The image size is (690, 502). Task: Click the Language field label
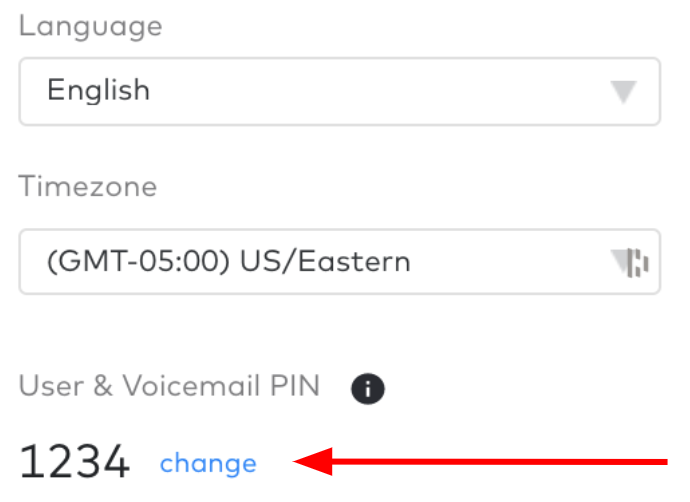point(91,27)
